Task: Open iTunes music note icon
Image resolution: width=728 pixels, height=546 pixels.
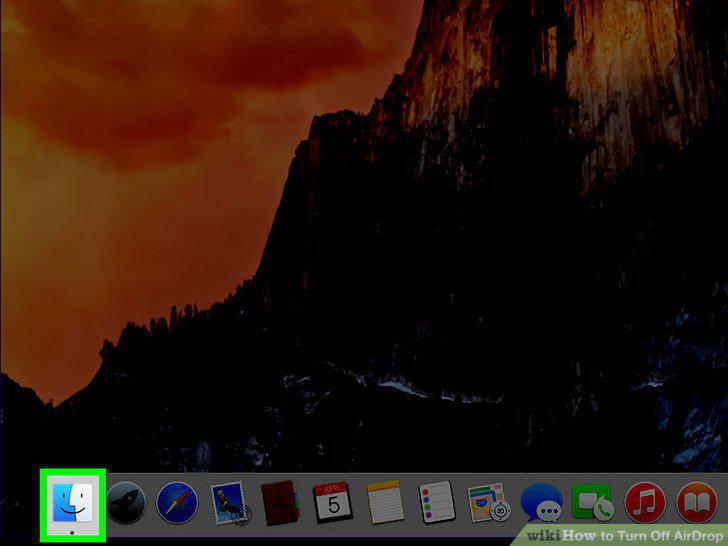Action: 645,503
